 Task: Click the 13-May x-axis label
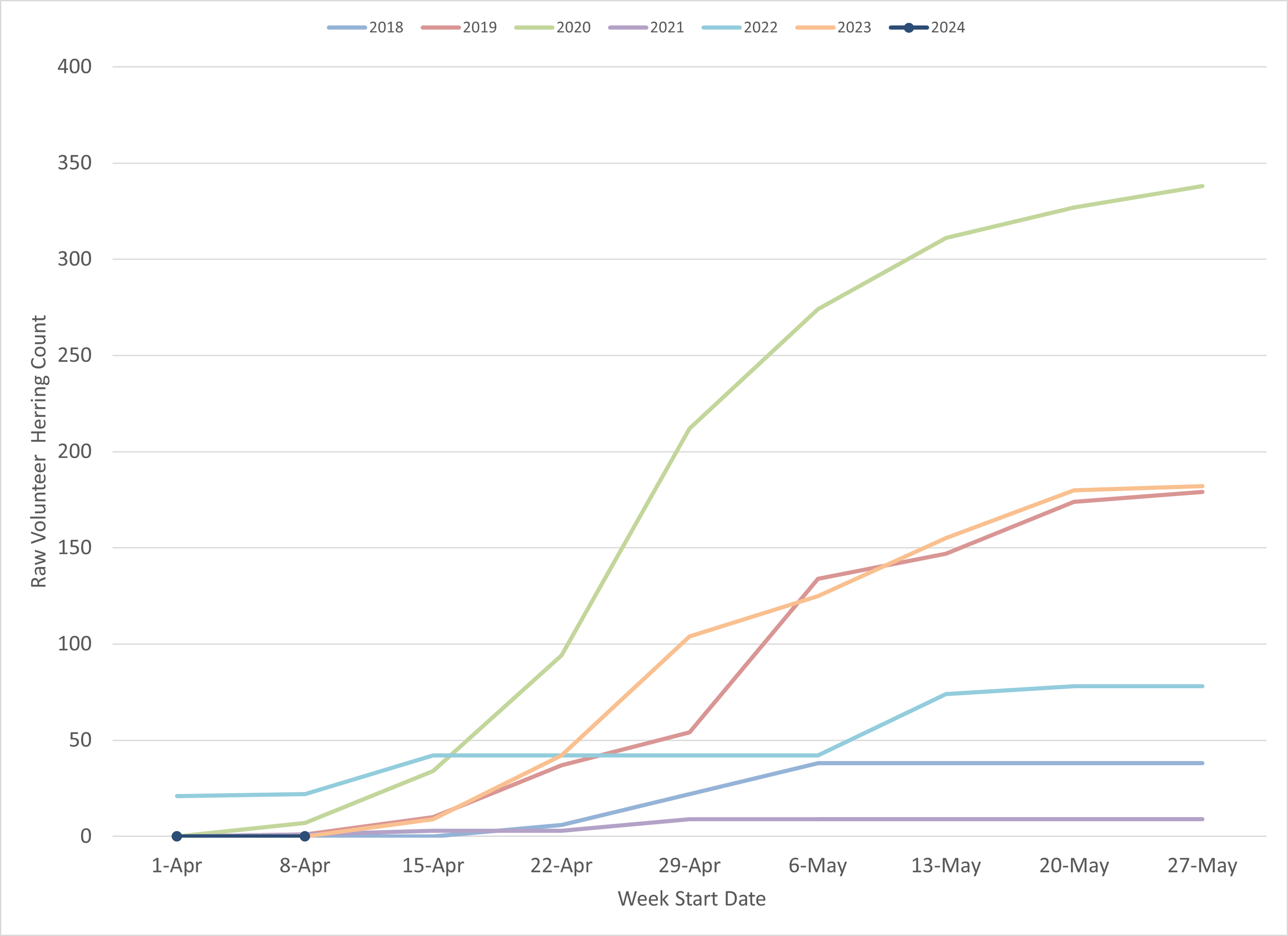pos(945,866)
